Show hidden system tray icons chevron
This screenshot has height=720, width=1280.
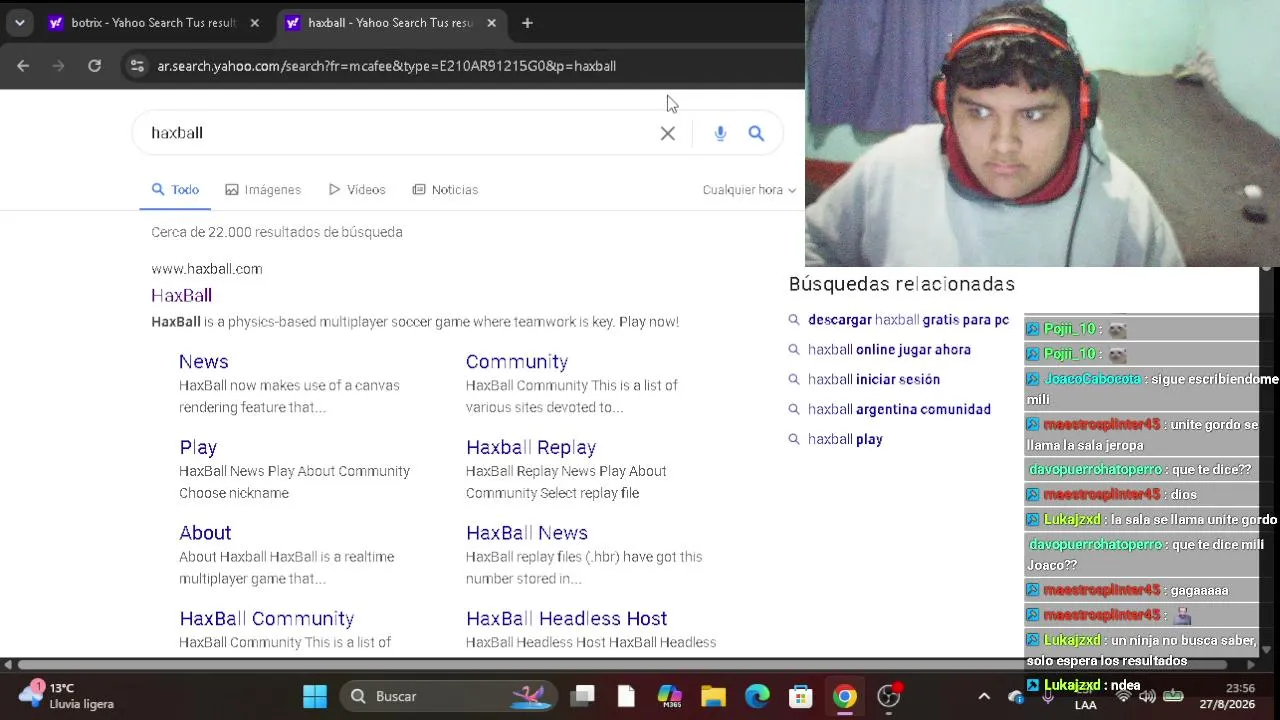coord(984,696)
